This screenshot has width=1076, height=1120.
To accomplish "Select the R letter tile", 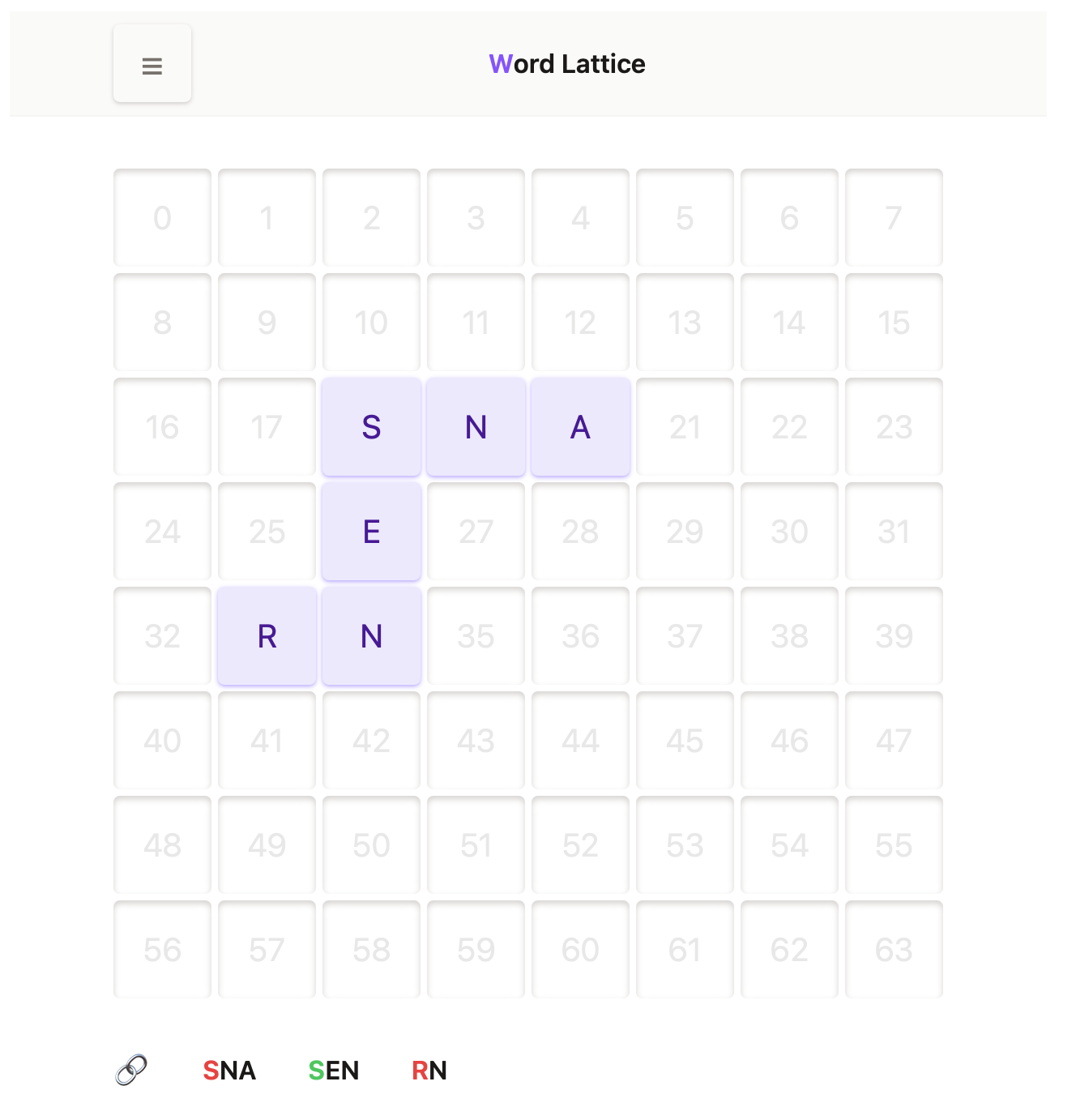I will [267, 636].
